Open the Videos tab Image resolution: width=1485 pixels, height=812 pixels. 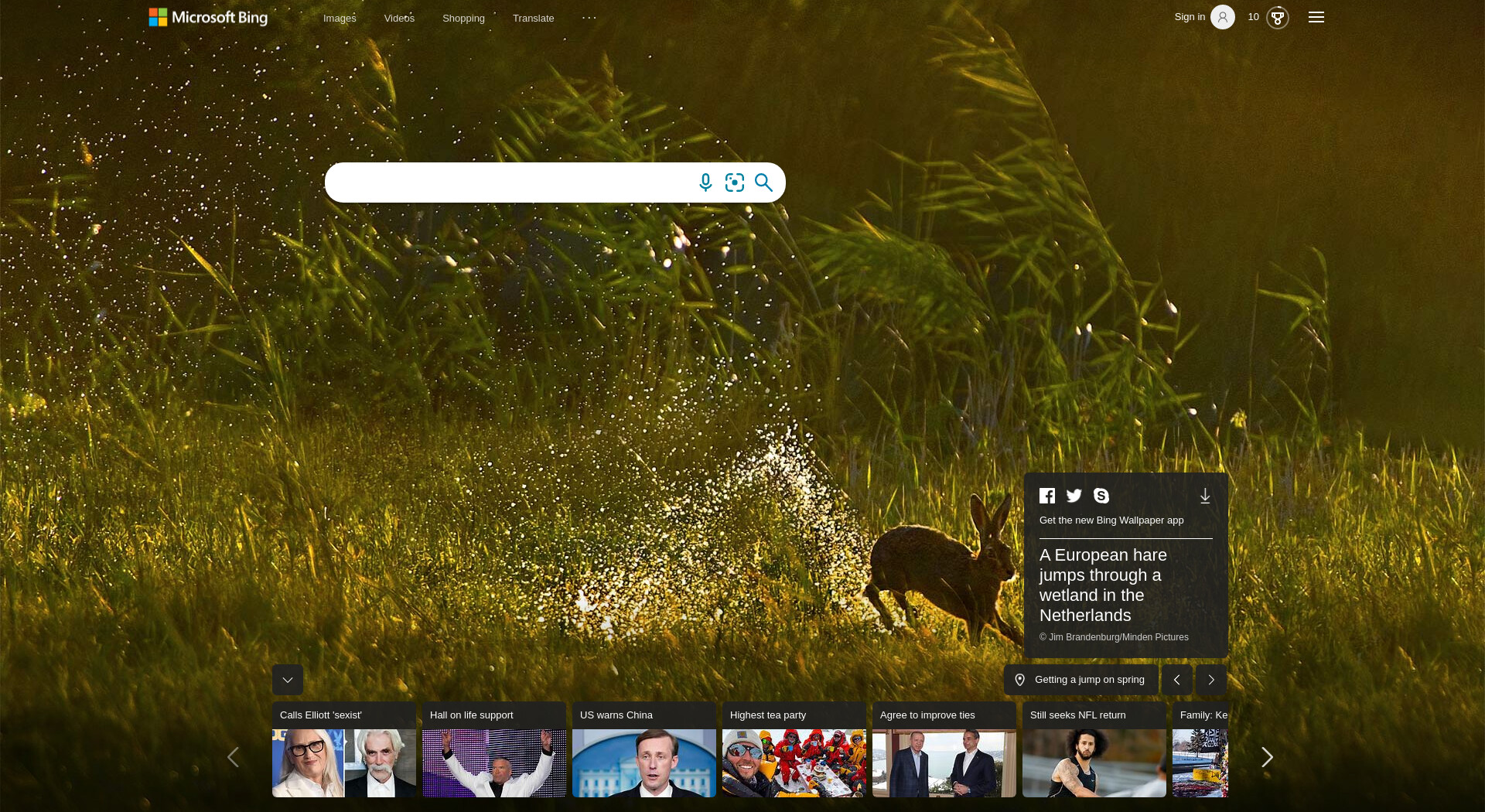[399, 18]
